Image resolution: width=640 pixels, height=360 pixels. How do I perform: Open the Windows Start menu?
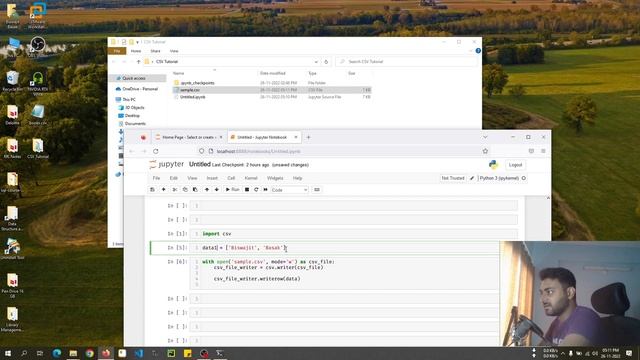pyautogui.click(x=8, y=353)
